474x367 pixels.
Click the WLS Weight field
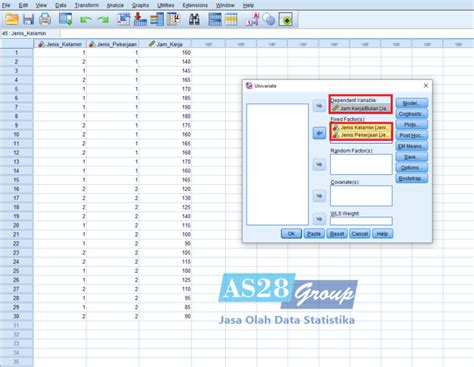pos(361,221)
